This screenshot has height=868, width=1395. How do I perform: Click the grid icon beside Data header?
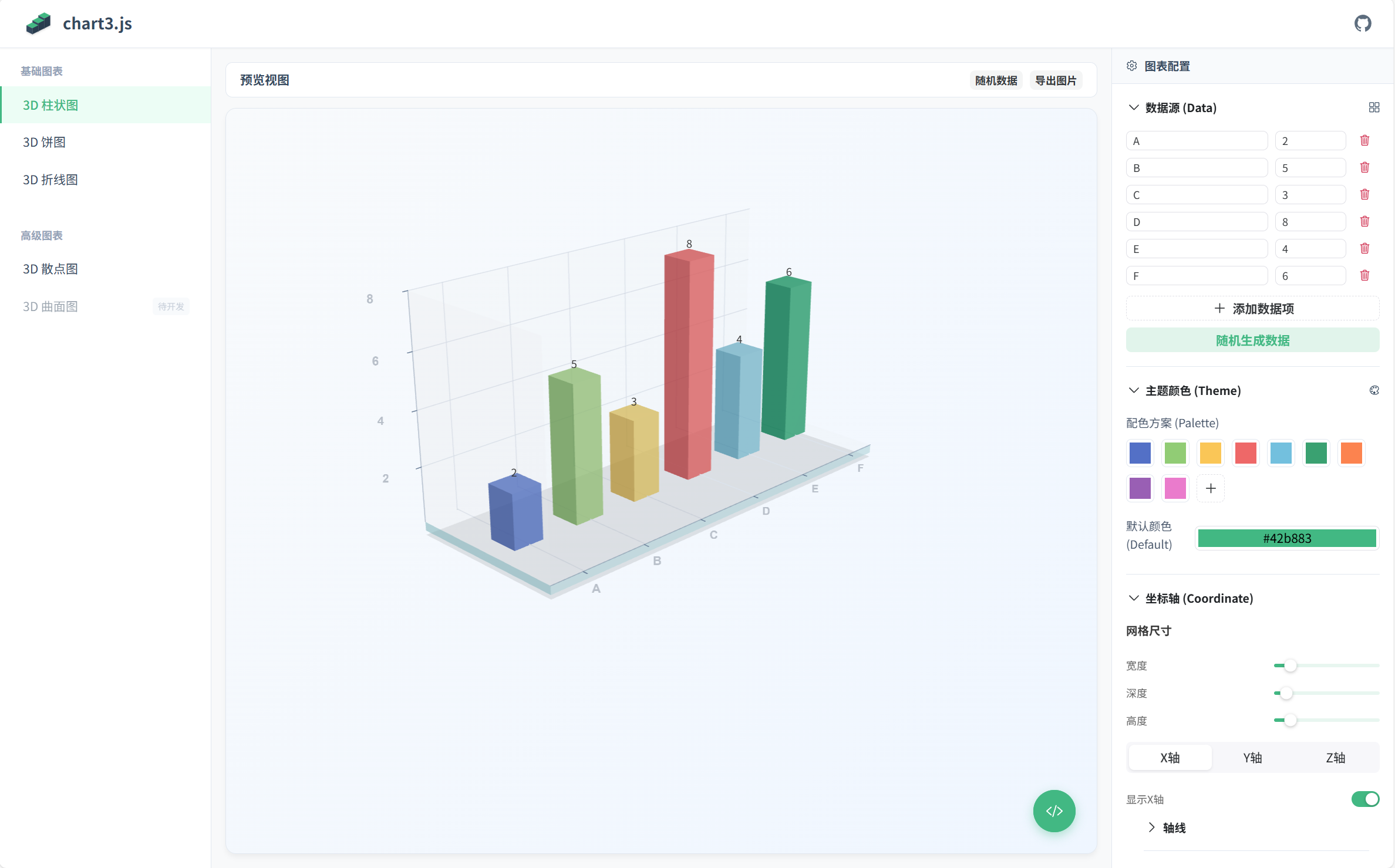pyautogui.click(x=1374, y=107)
